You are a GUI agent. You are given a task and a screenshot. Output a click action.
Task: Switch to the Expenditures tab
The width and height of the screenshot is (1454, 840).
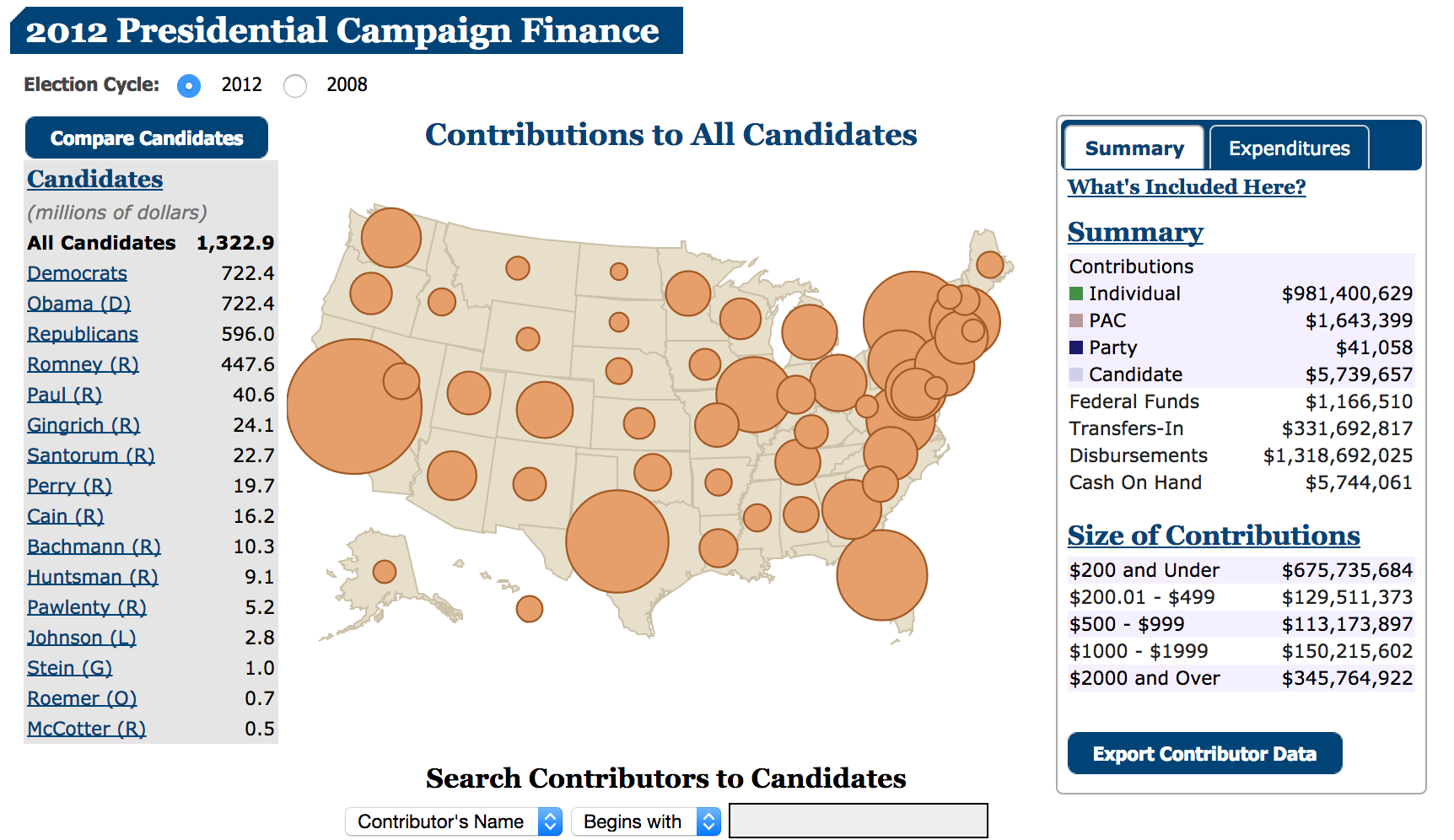[1289, 148]
